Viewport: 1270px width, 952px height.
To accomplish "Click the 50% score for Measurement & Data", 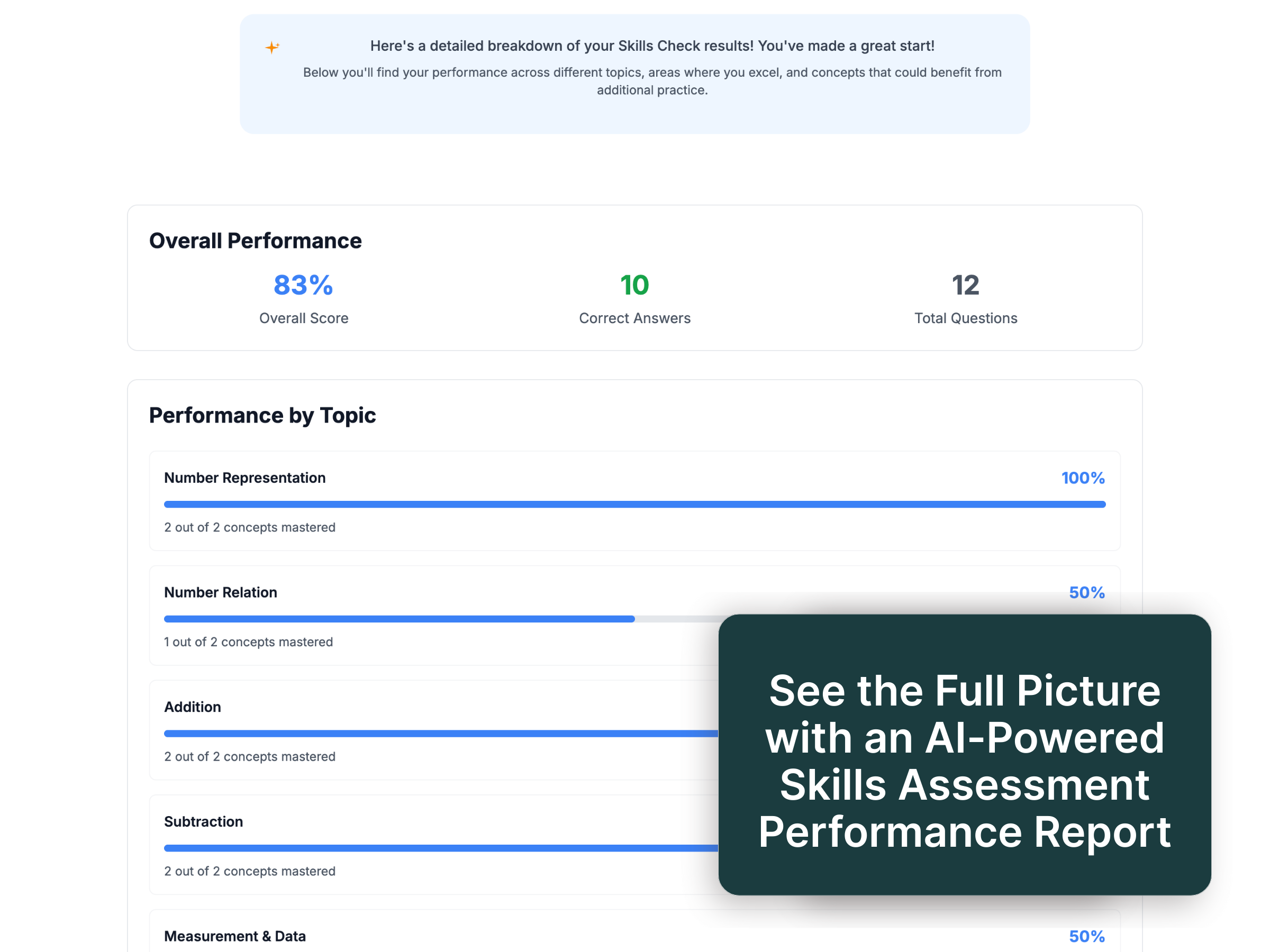I will (x=1086, y=936).
